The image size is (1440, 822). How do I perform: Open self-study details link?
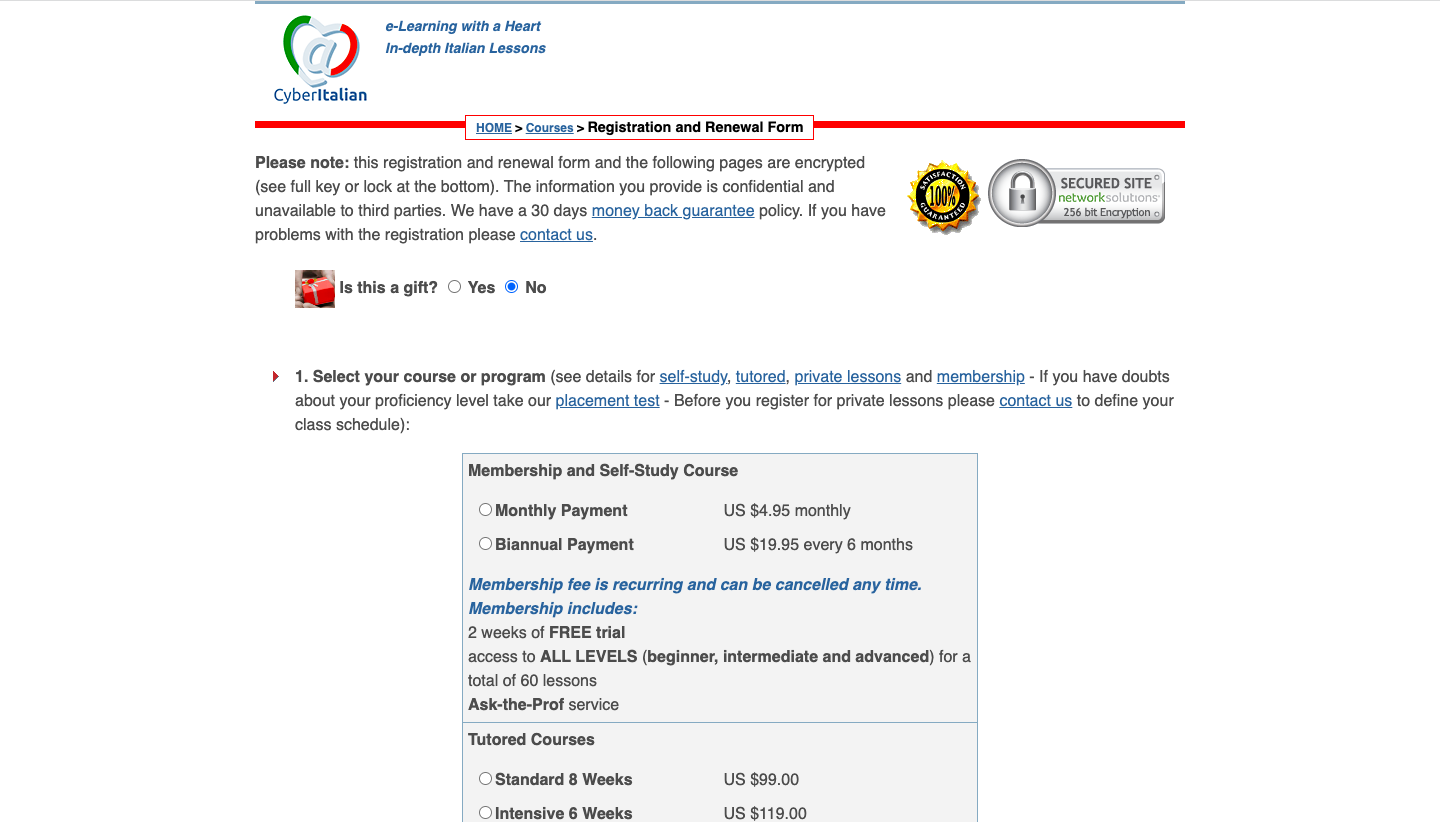coord(693,377)
